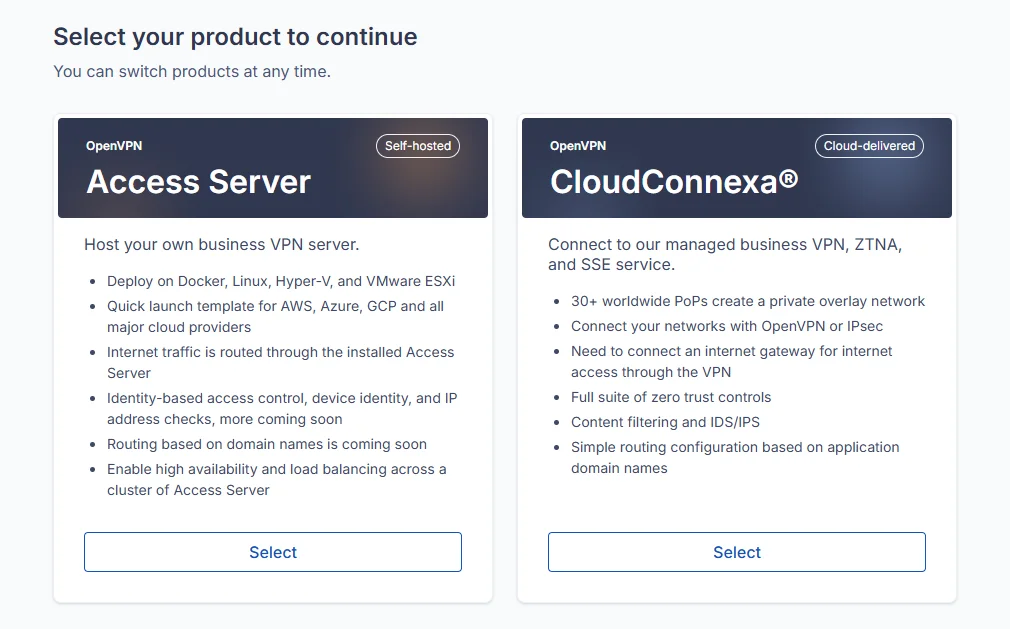Viewport: 1010px width, 629px height.
Task: Click 'Connect to our managed business VPN' text
Action: tap(725, 254)
